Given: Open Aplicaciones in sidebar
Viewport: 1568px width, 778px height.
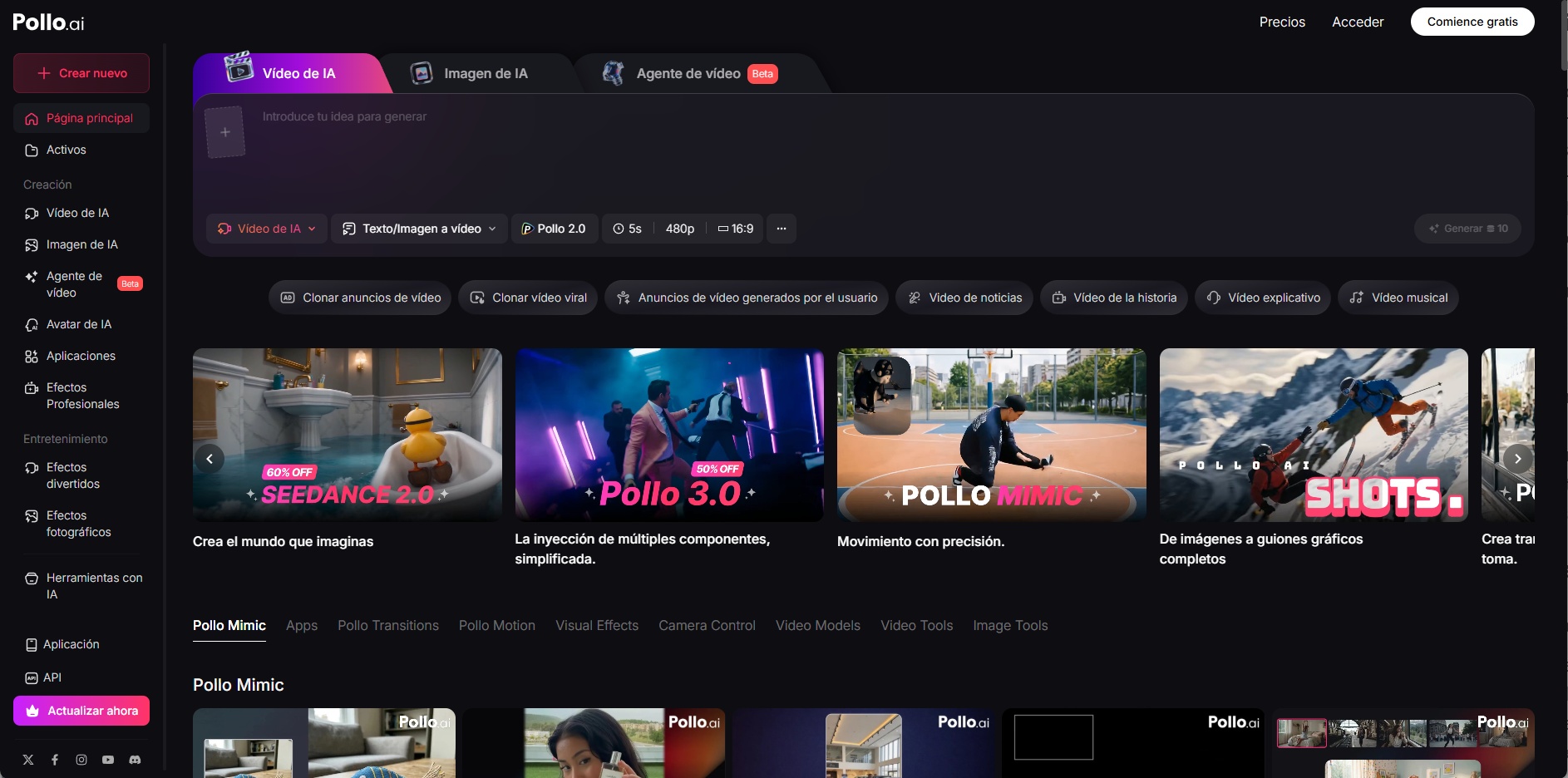Looking at the screenshot, I should tap(81, 357).
